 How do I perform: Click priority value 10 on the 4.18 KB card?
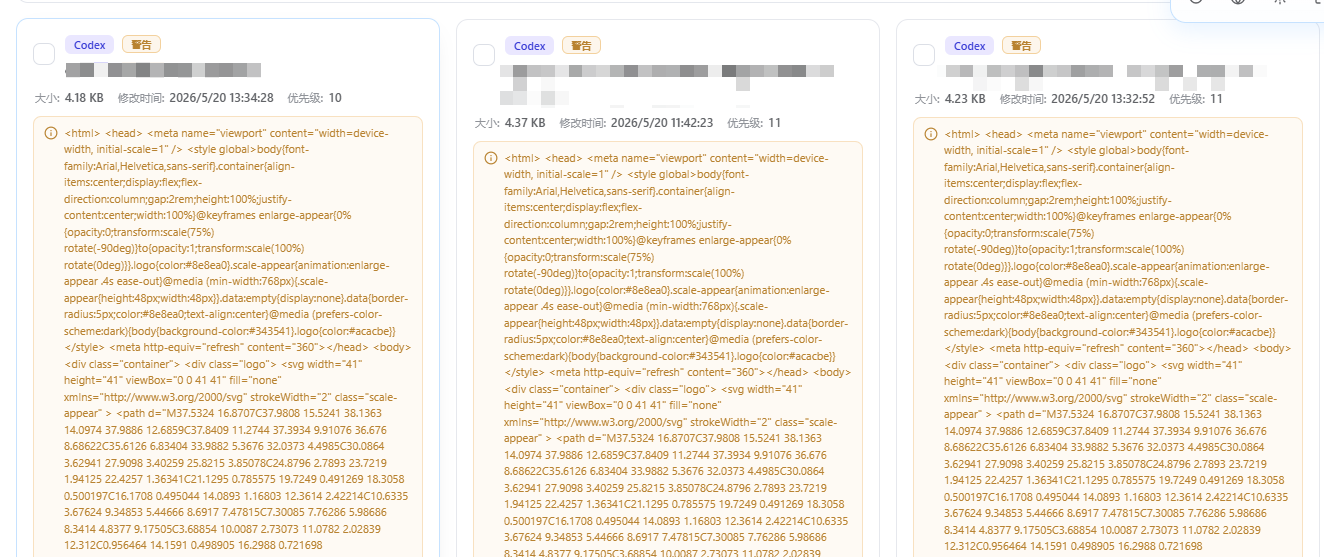click(335, 98)
